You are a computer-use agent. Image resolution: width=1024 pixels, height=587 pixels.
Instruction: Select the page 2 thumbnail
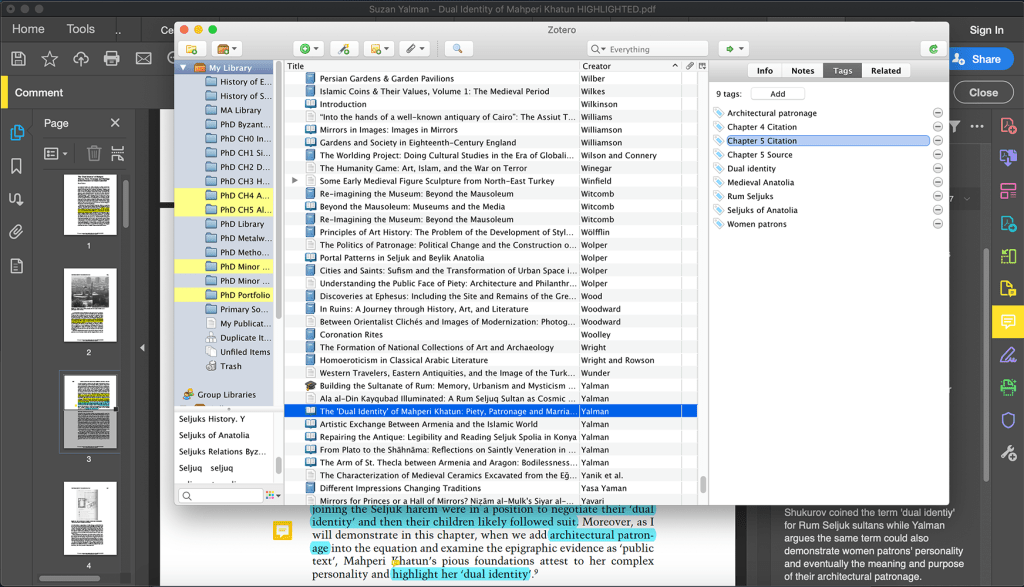tap(90, 306)
